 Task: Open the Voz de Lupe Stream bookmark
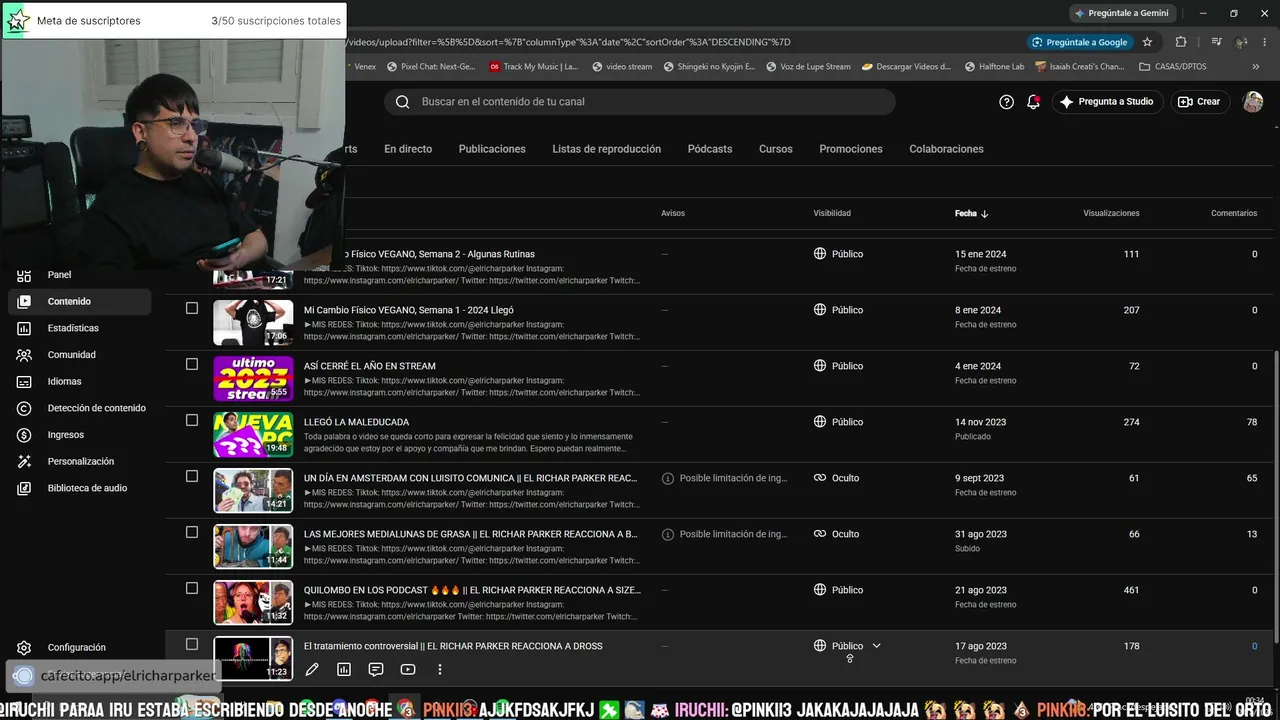(x=808, y=67)
